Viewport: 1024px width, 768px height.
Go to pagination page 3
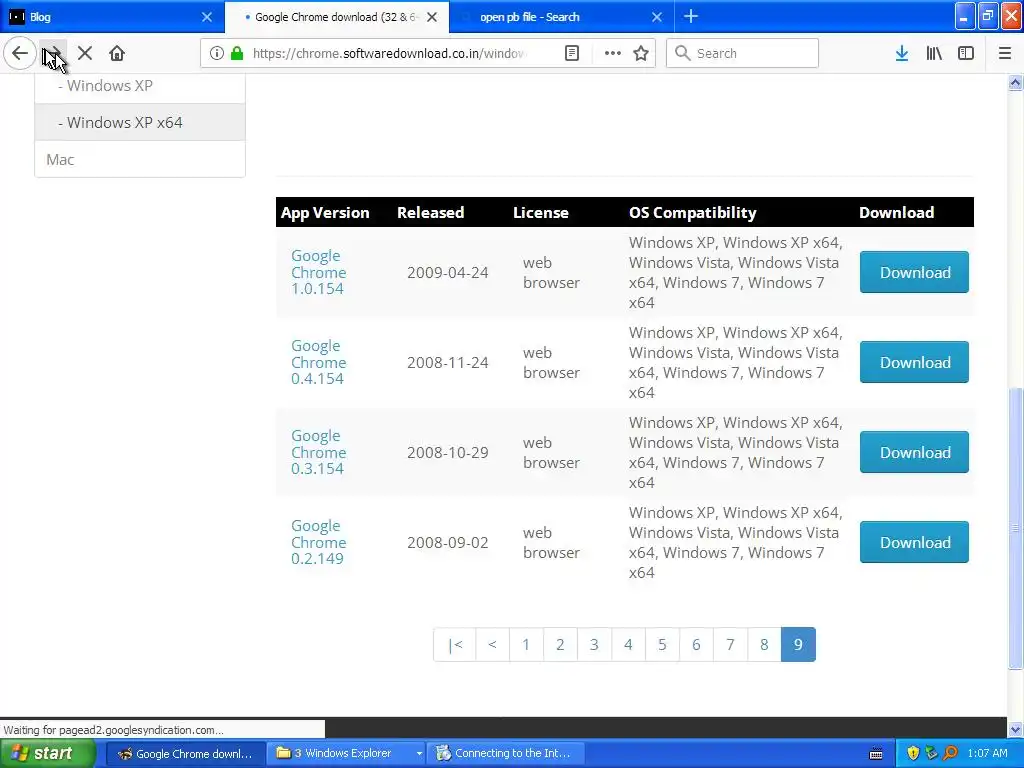coord(594,645)
